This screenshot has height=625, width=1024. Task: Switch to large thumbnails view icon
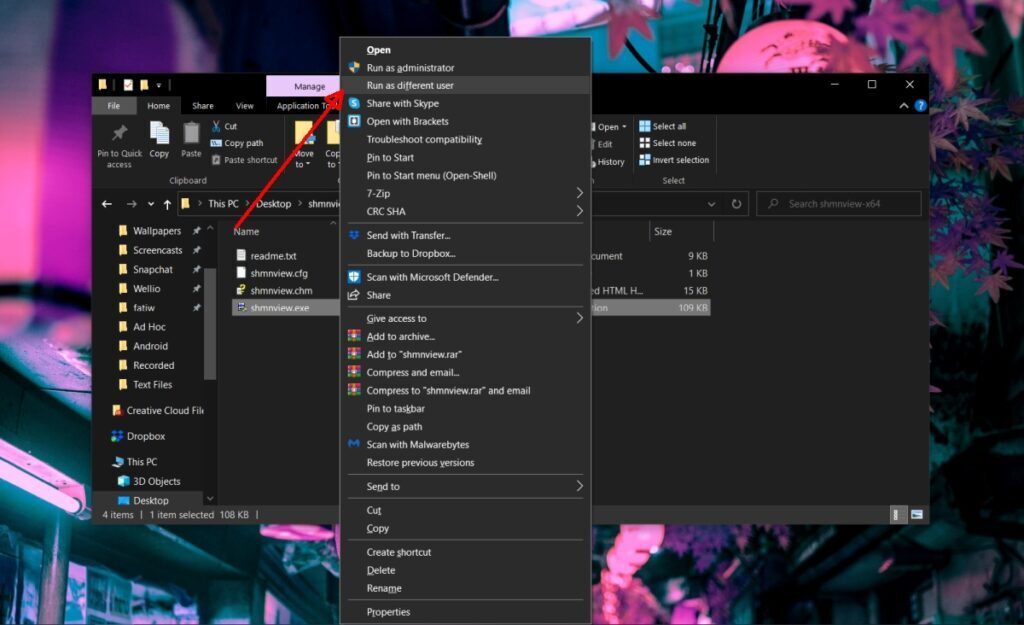coord(916,514)
